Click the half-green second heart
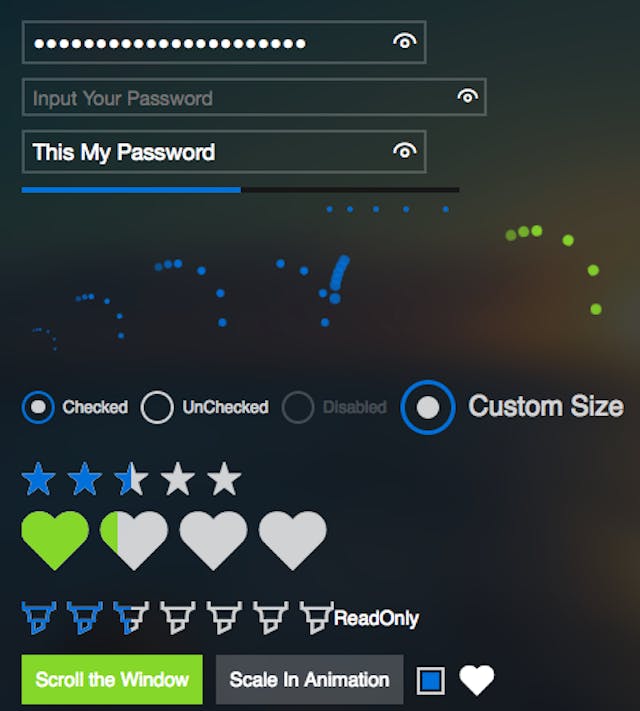Image resolution: width=640 pixels, height=711 pixels. [x=134, y=540]
